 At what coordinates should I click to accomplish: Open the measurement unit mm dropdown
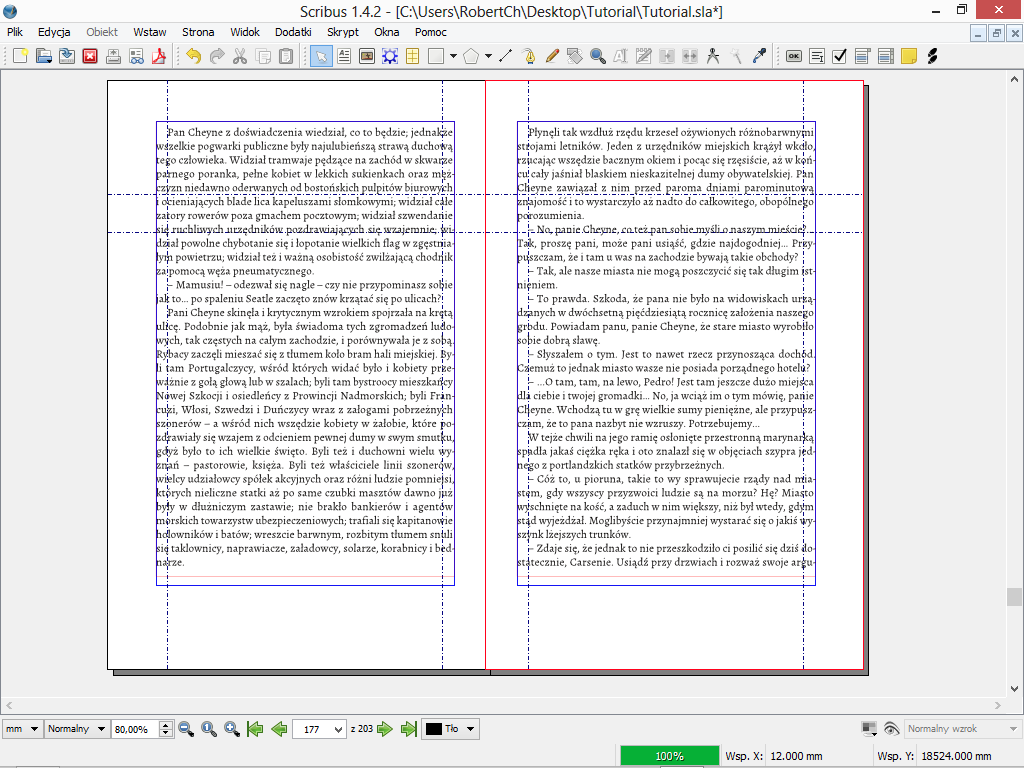point(22,729)
